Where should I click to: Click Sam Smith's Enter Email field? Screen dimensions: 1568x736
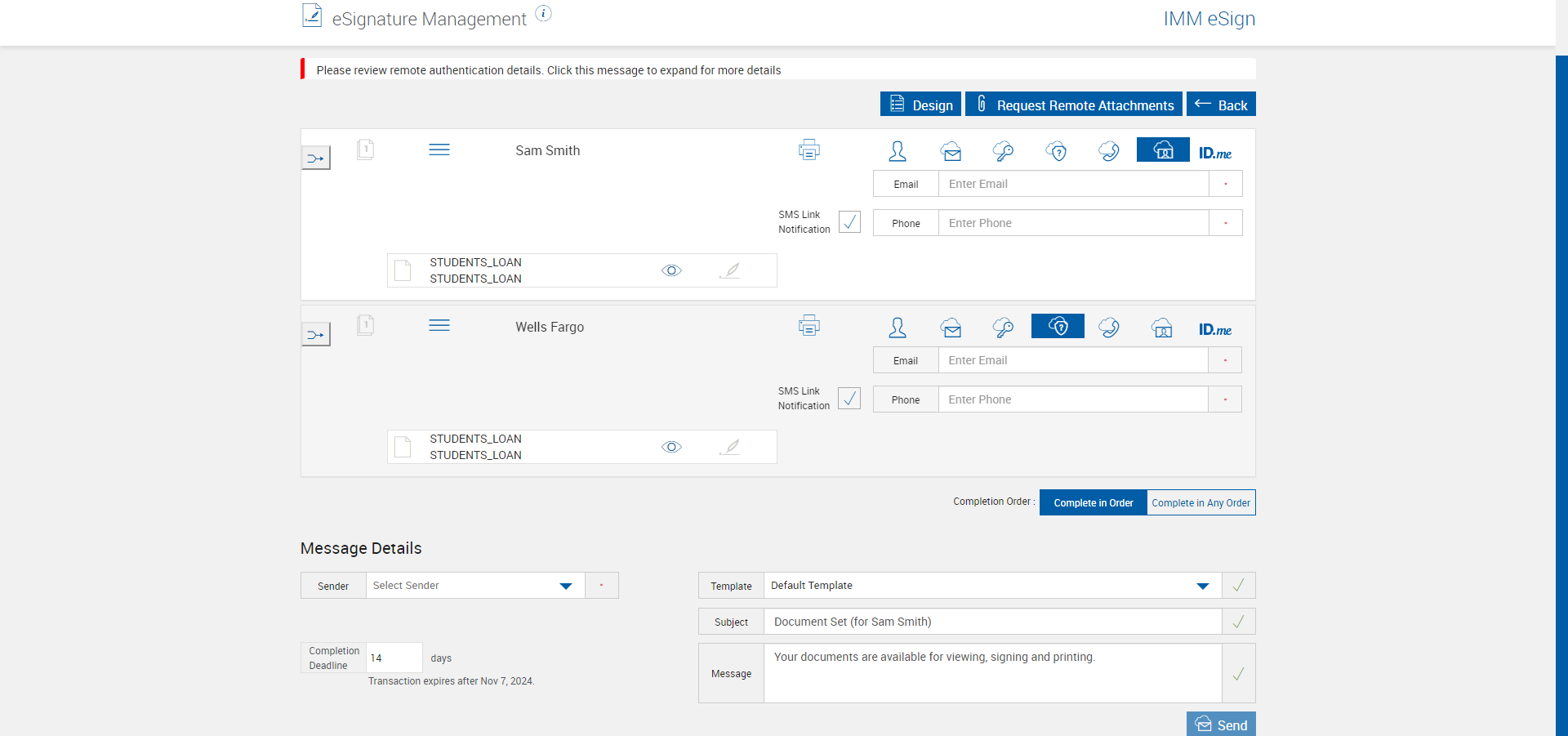1073,184
